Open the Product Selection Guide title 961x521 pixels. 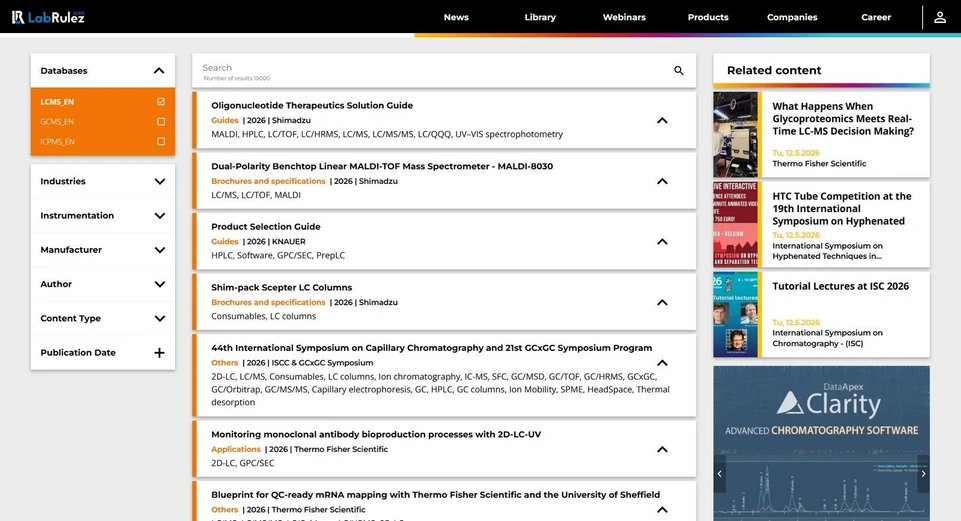266,227
